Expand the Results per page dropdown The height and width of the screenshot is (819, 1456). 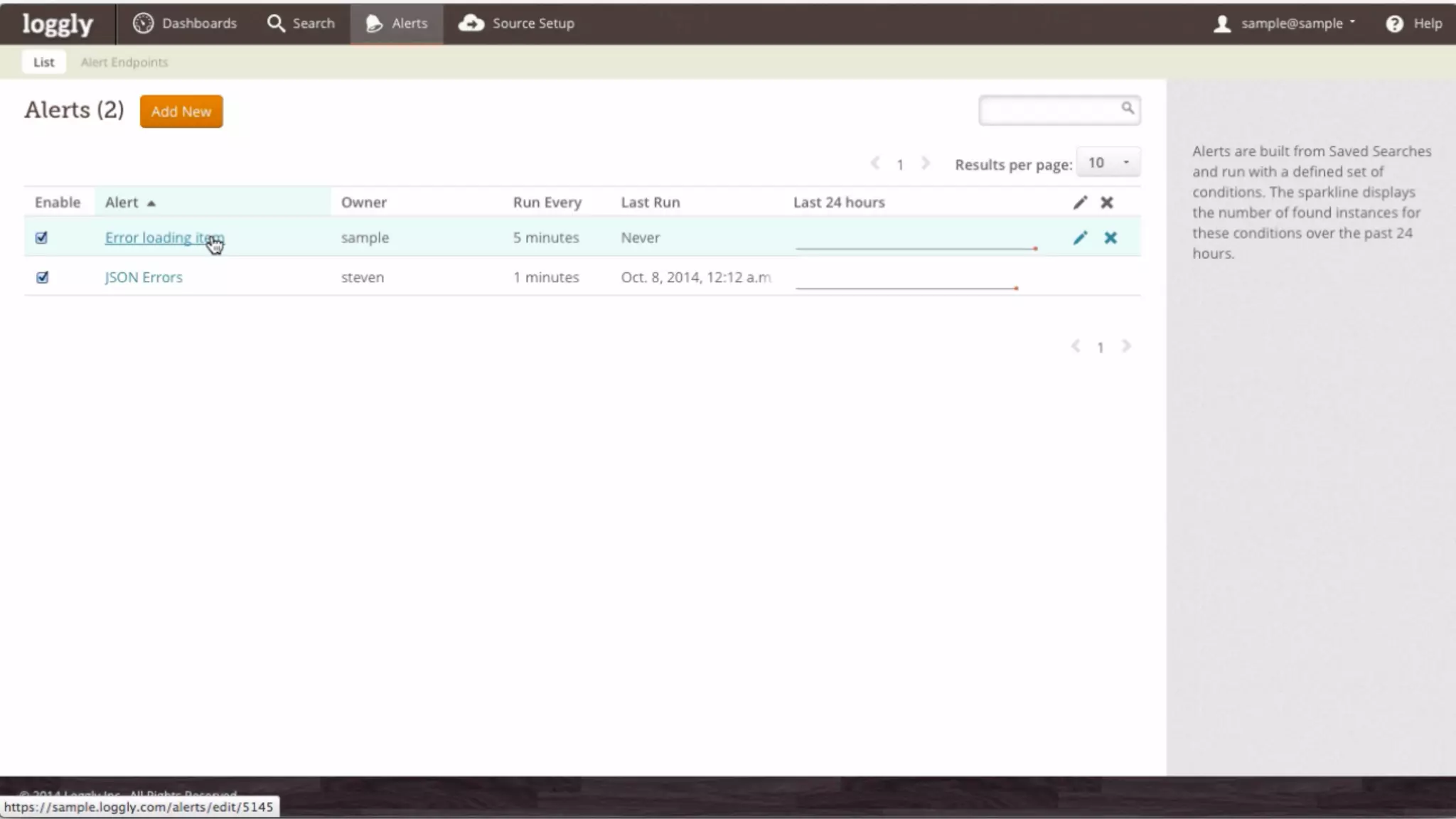1108,163
